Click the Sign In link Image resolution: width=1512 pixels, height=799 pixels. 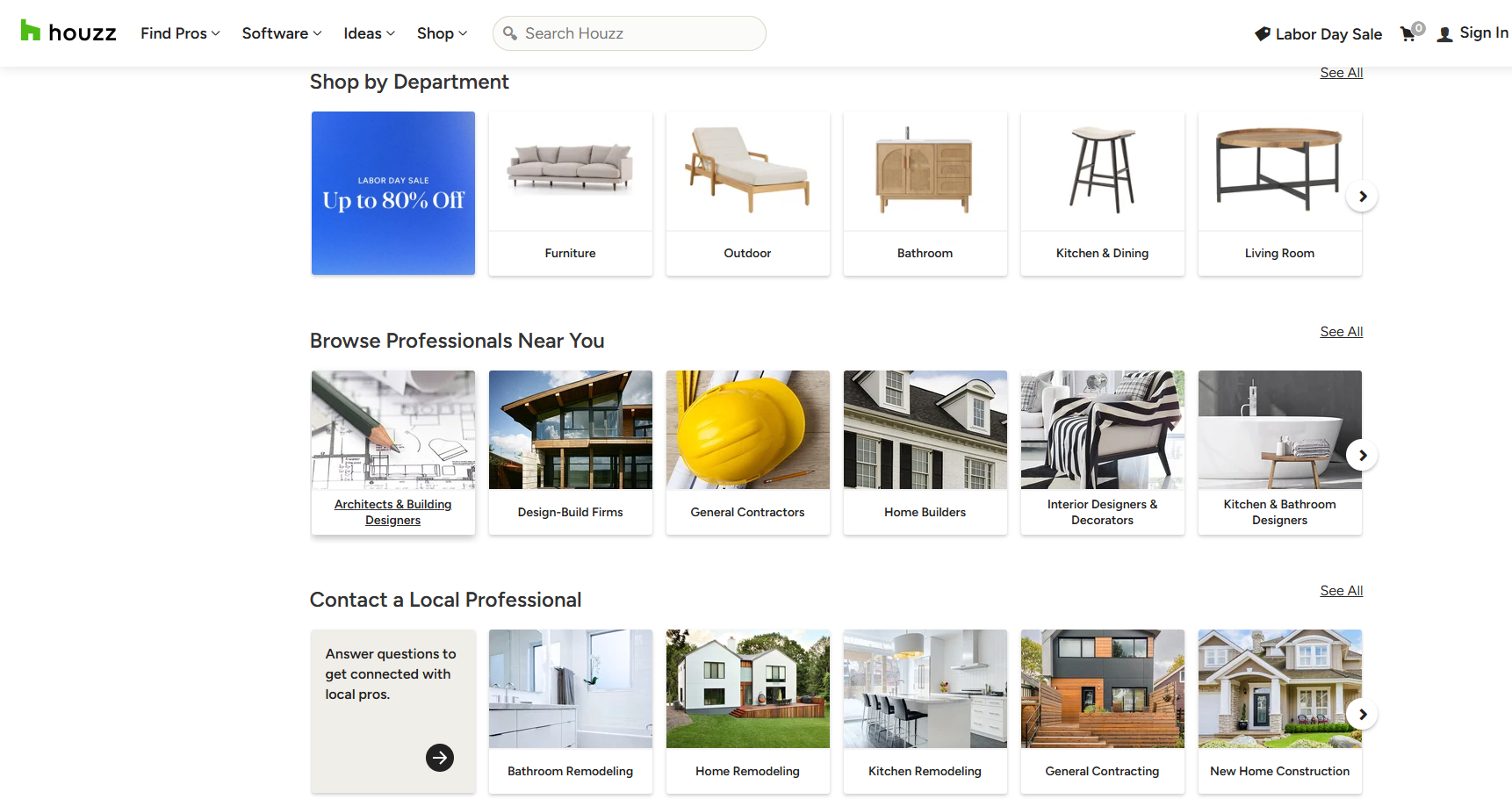click(1483, 33)
